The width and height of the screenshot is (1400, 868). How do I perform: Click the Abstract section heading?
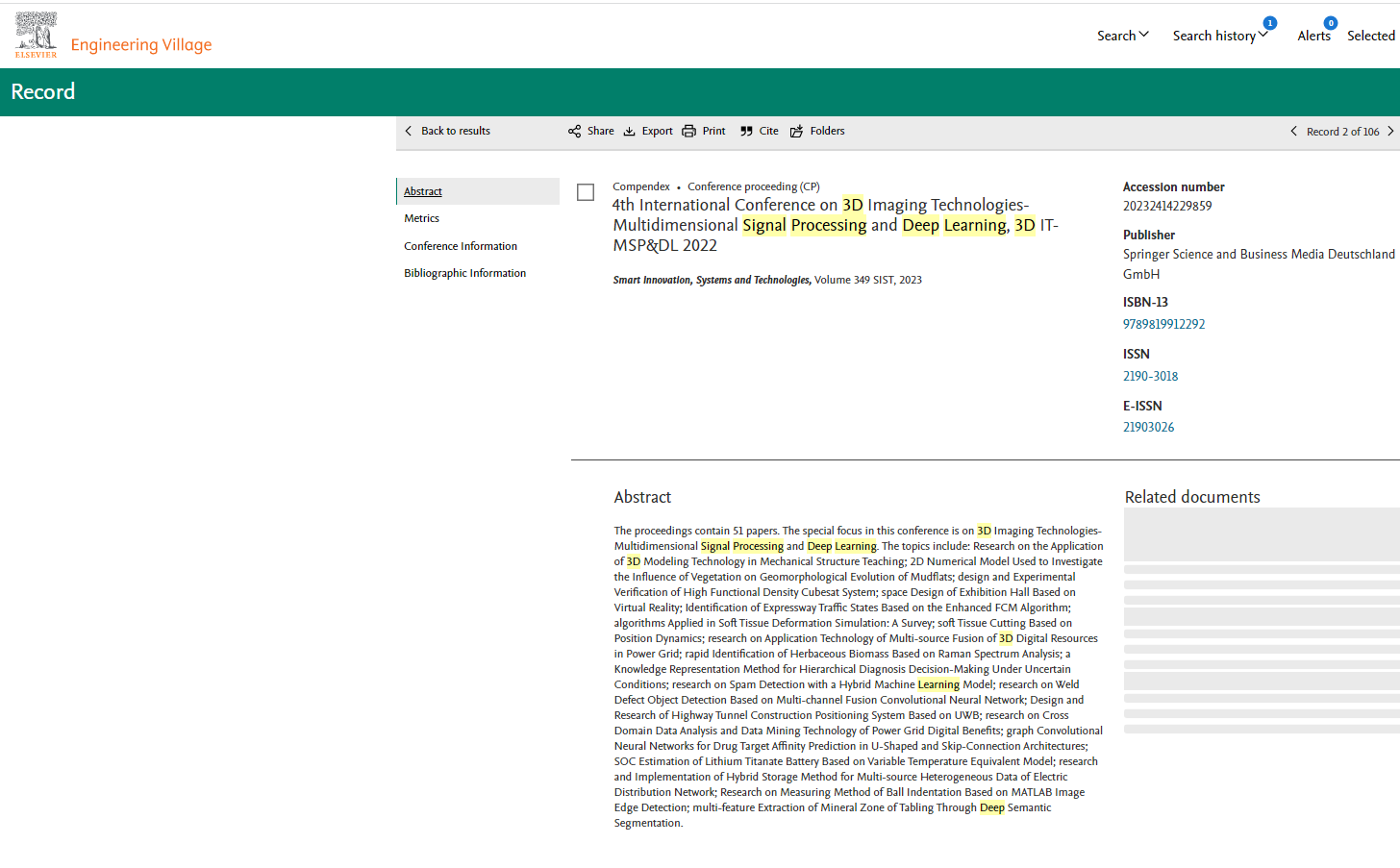tap(642, 497)
